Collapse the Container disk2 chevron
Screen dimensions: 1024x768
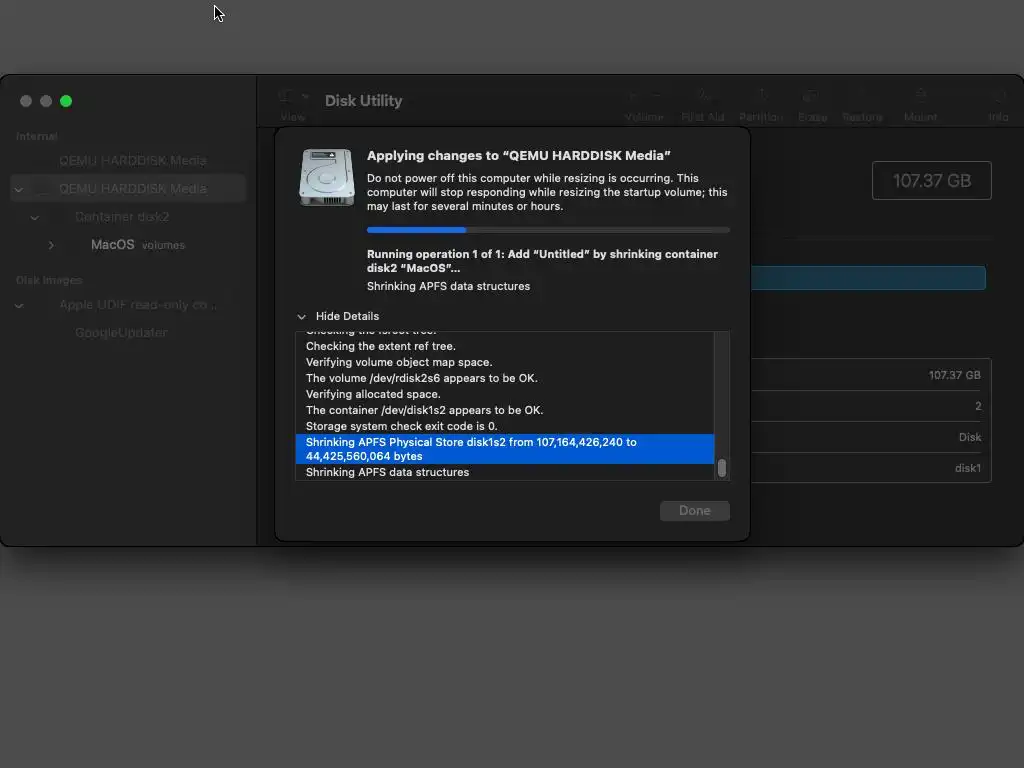tap(35, 217)
